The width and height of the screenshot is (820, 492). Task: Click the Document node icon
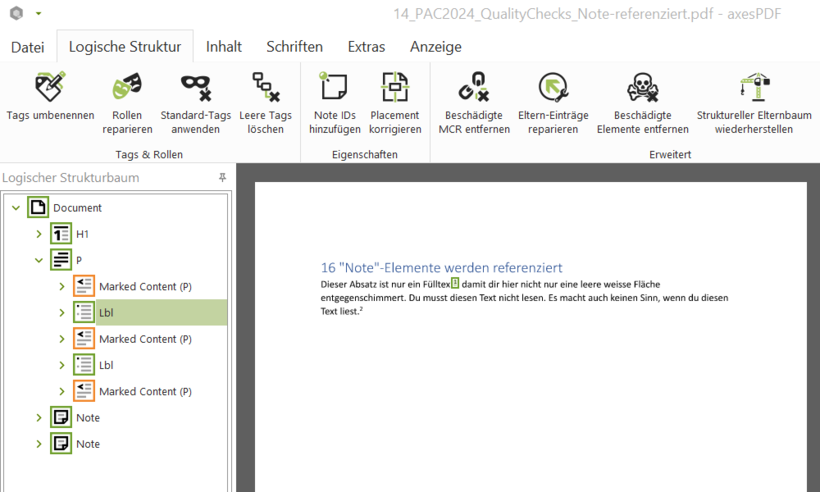(x=38, y=208)
